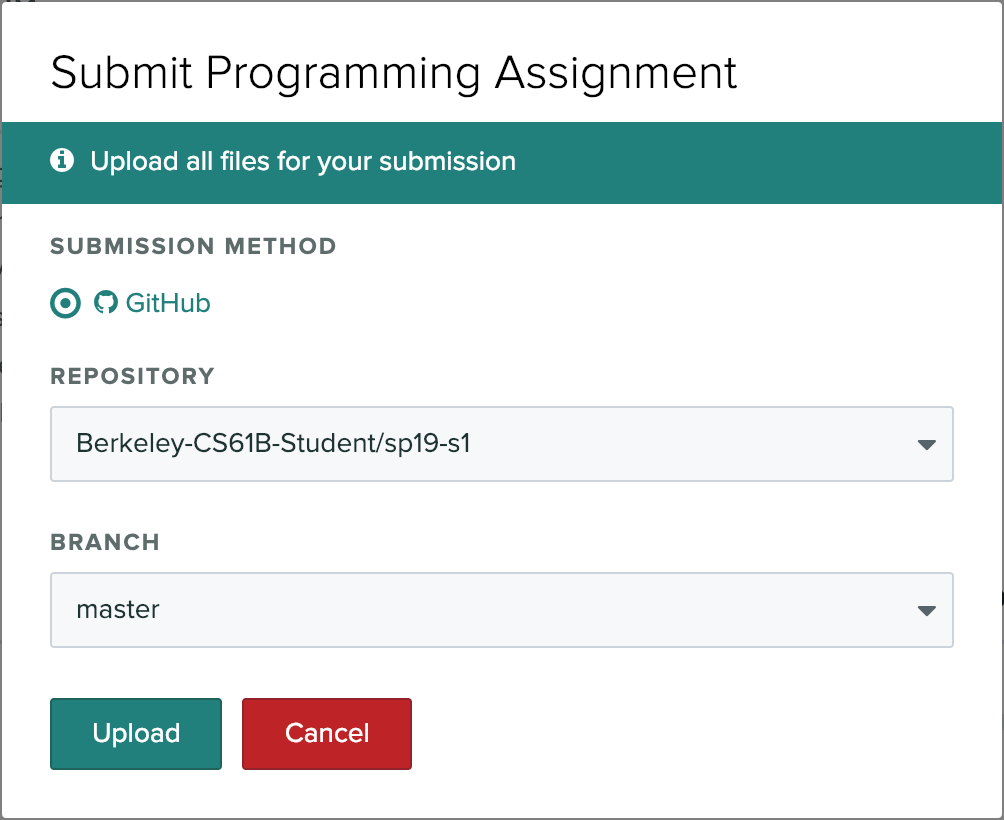Click the GitHub octocat logo icon

tap(105, 303)
